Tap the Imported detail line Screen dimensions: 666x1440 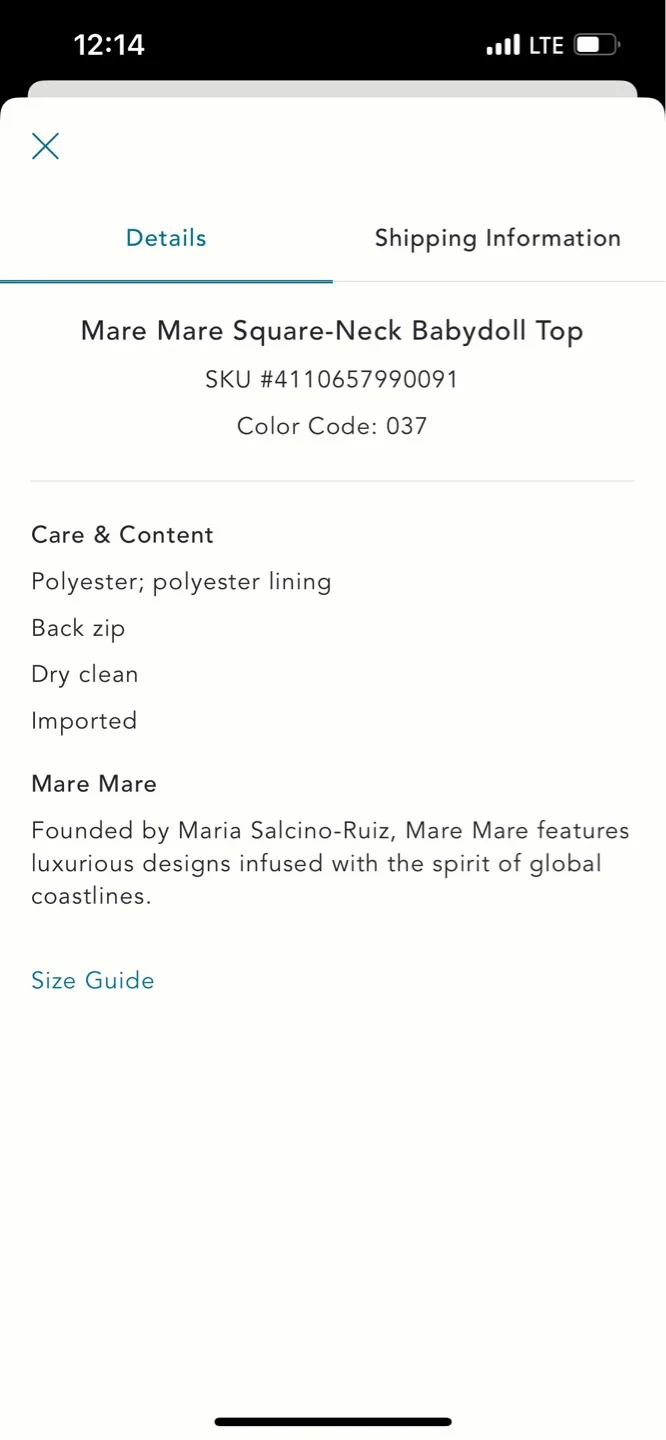[84, 721]
